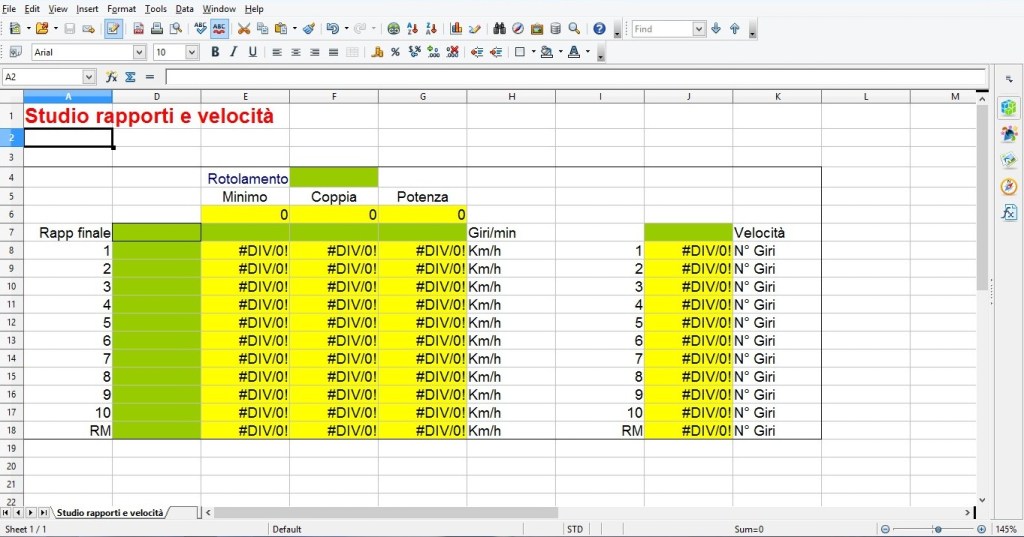Toggle Bold formatting
1024x537 pixels.
pyautogui.click(x=215, y=52)
